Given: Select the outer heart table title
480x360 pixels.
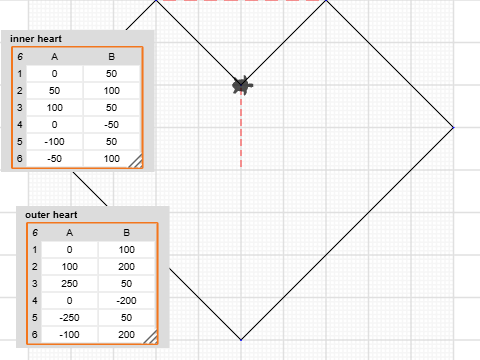Looking at the screenshot, I should 51,215.
